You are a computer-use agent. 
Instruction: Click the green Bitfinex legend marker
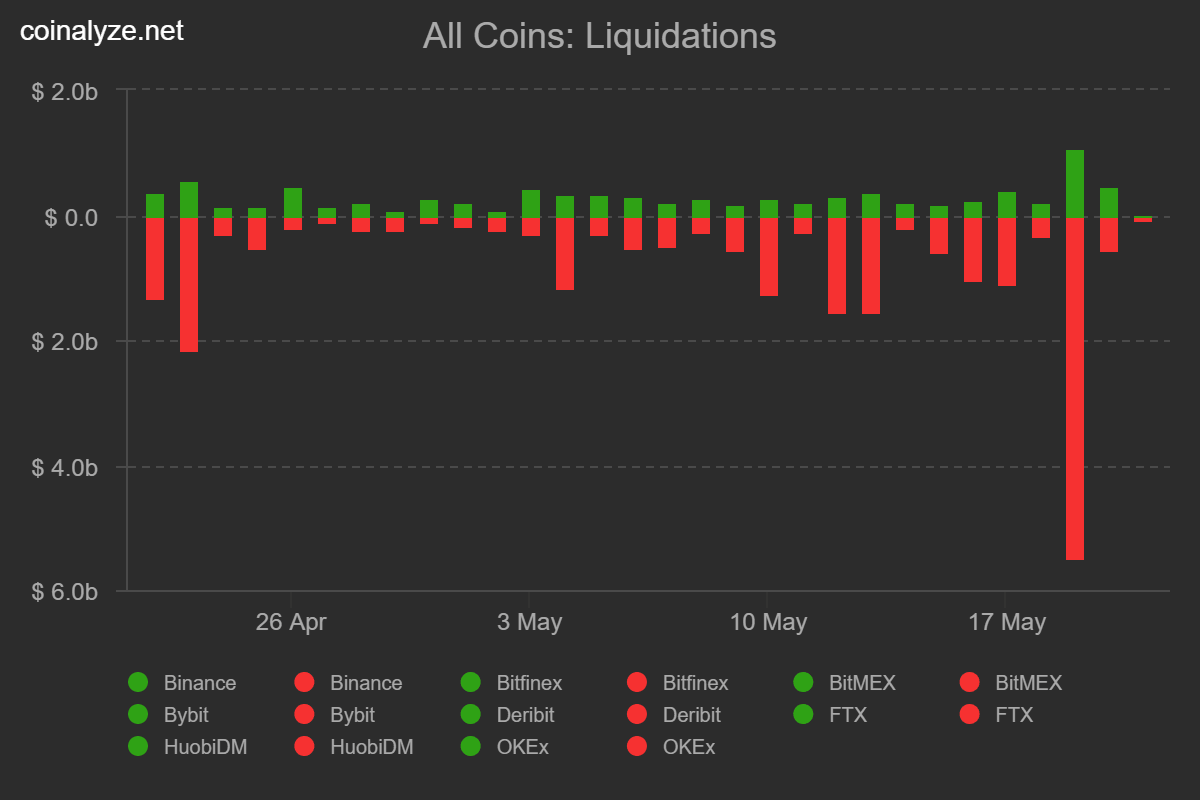click(x=471, y=683)
